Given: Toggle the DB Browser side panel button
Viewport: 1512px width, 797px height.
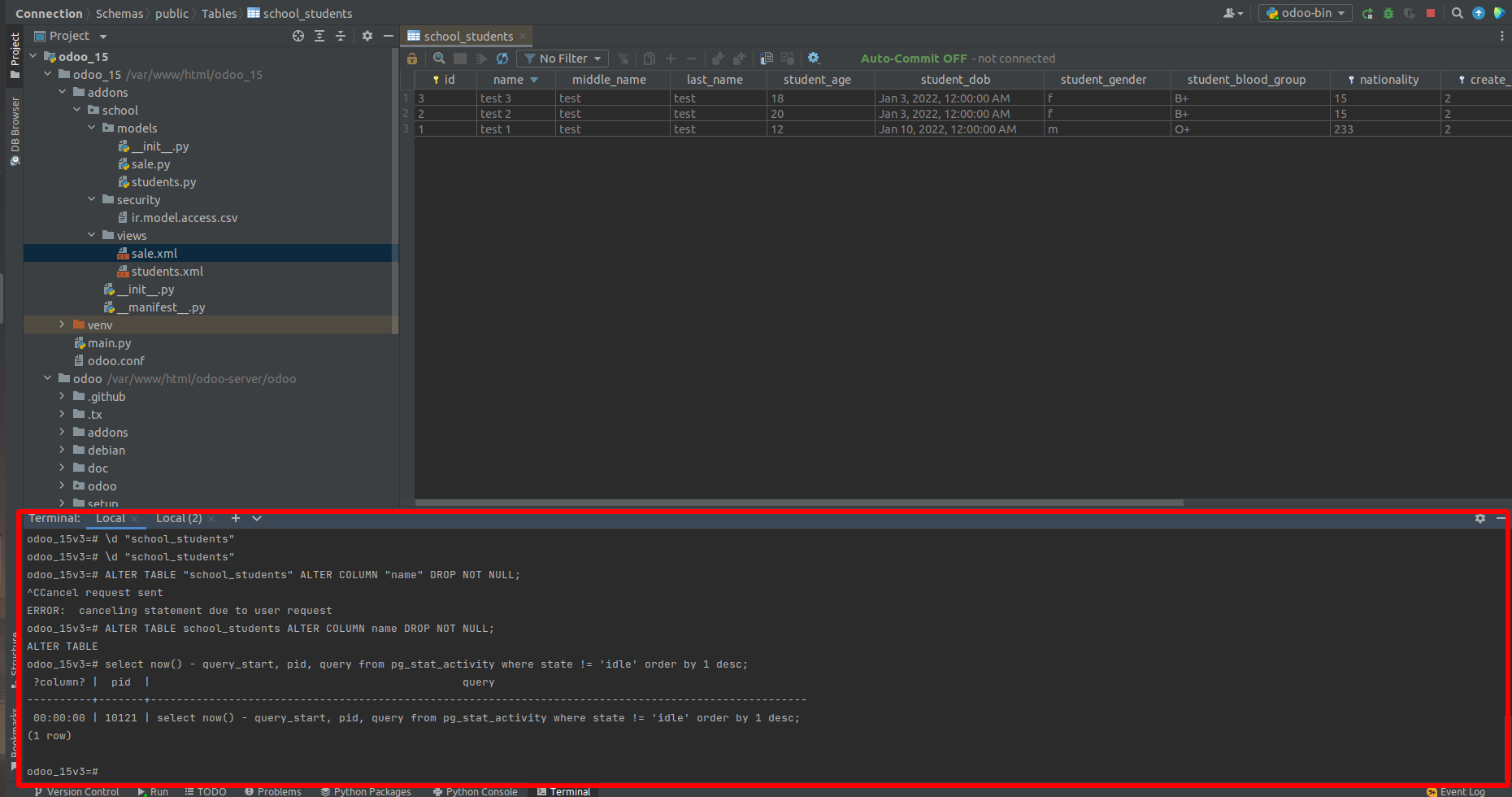Looking at the screenshot, I should (15, 131).
